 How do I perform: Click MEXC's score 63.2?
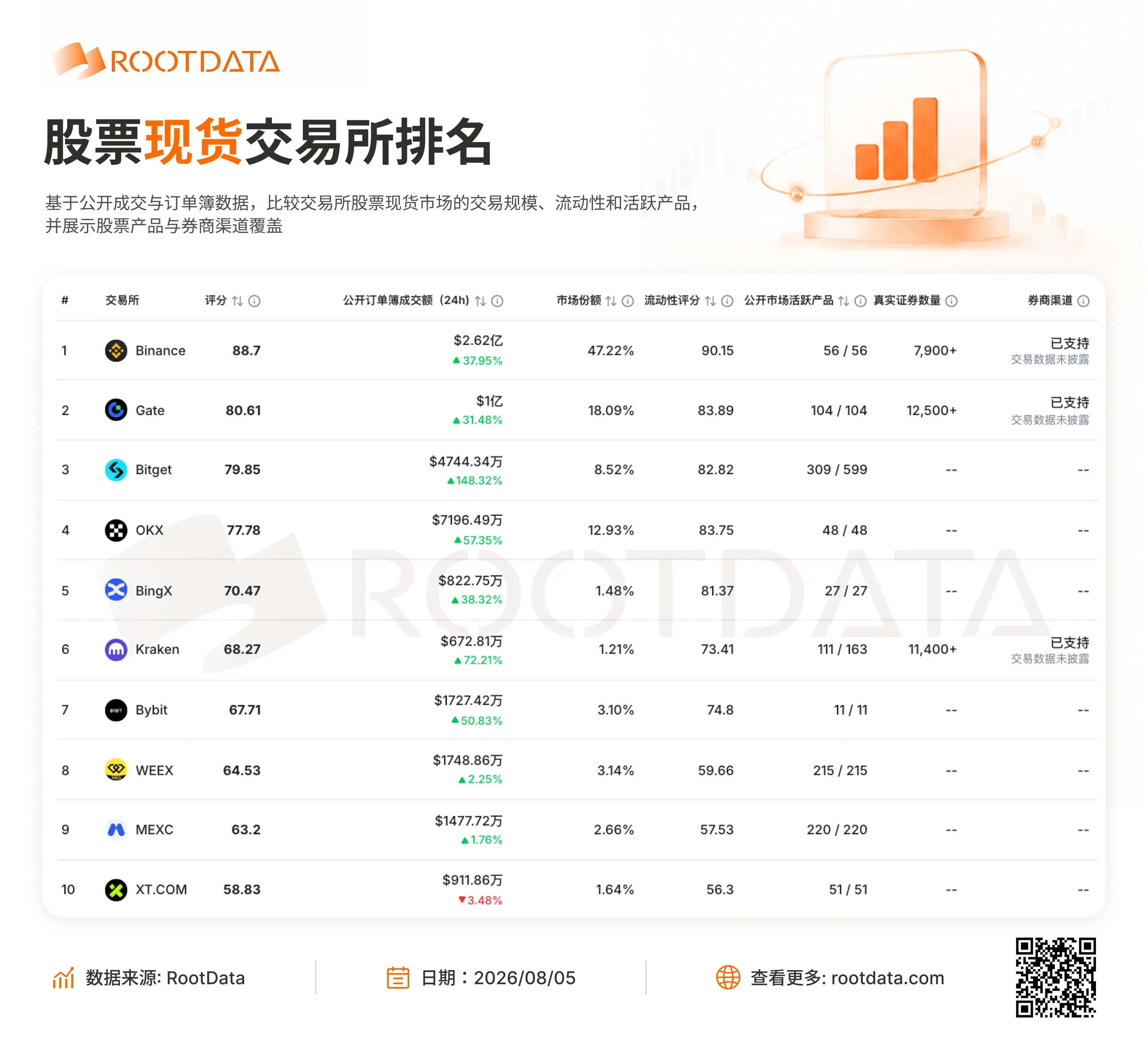(246, 829)
